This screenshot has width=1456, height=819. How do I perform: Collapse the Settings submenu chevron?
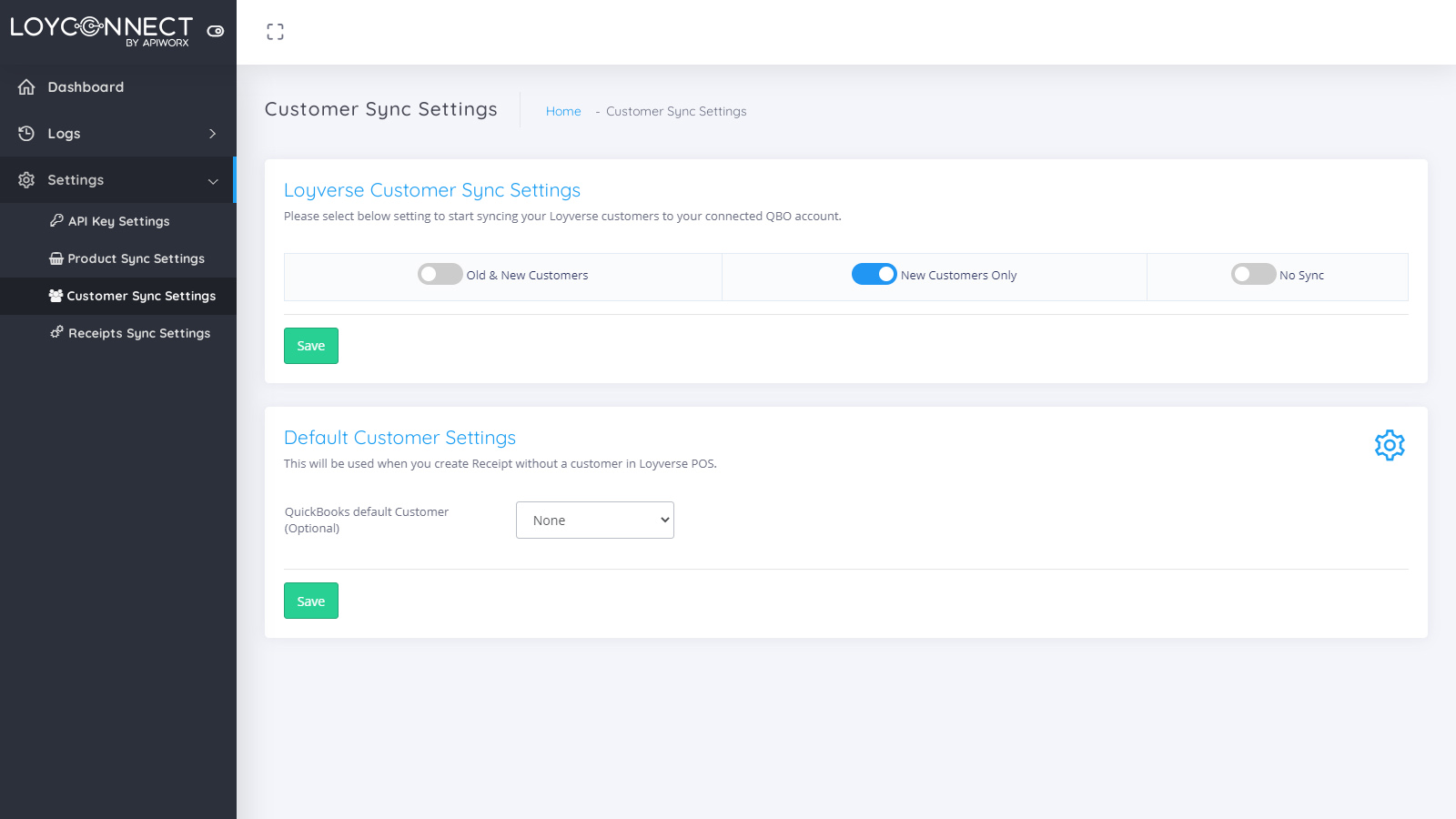pos(213,181)
